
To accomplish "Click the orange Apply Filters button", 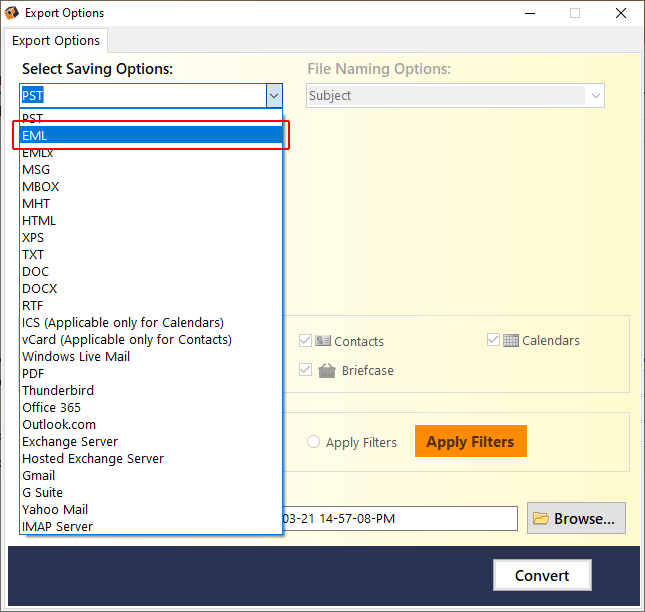I will tap(471, 441).
